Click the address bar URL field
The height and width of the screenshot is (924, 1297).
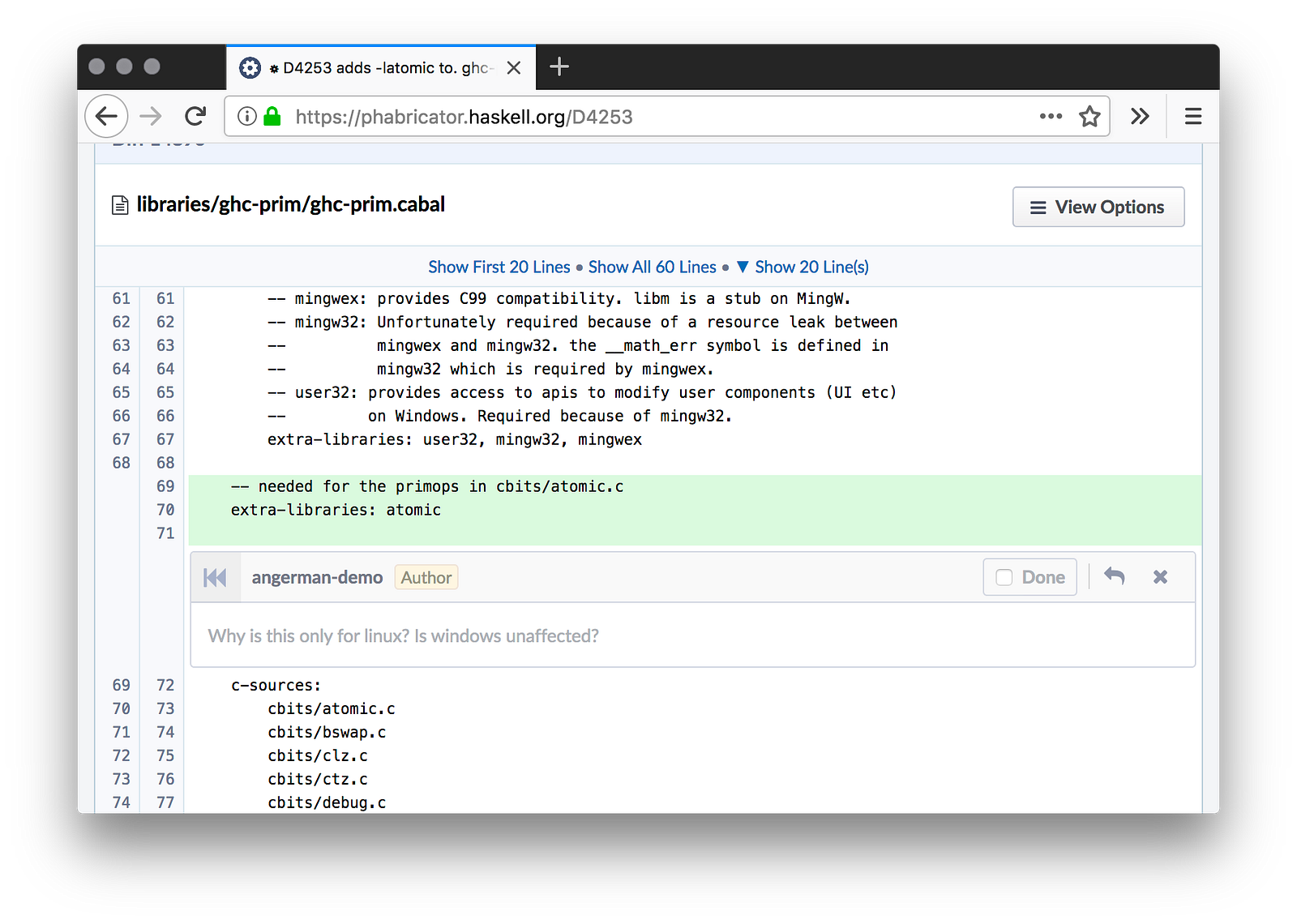pyautogui.click(x=648, y=117)
